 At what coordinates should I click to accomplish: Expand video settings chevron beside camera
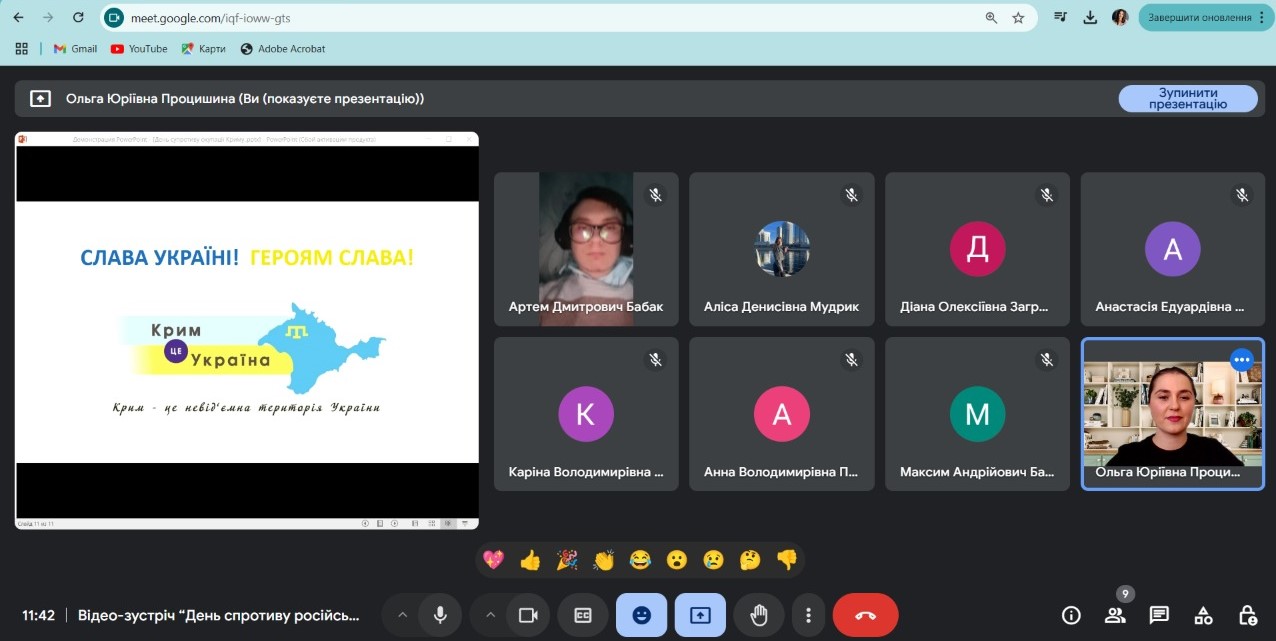tap(490, 615)
